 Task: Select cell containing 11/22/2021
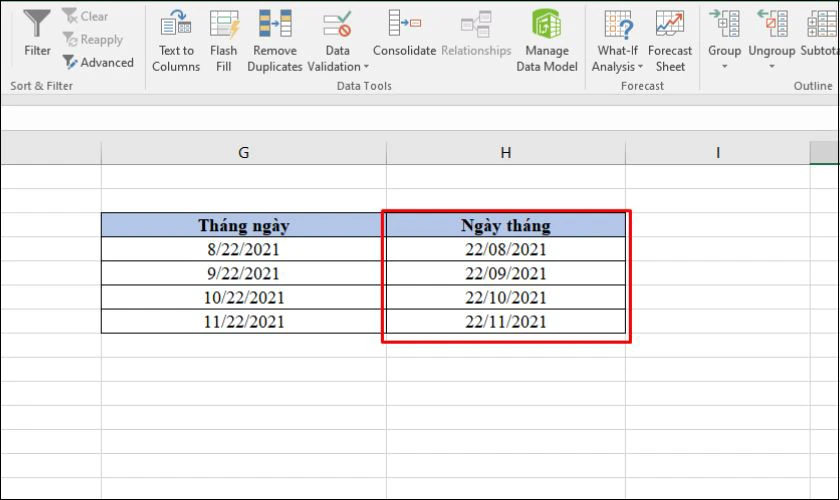click(244, 322)
